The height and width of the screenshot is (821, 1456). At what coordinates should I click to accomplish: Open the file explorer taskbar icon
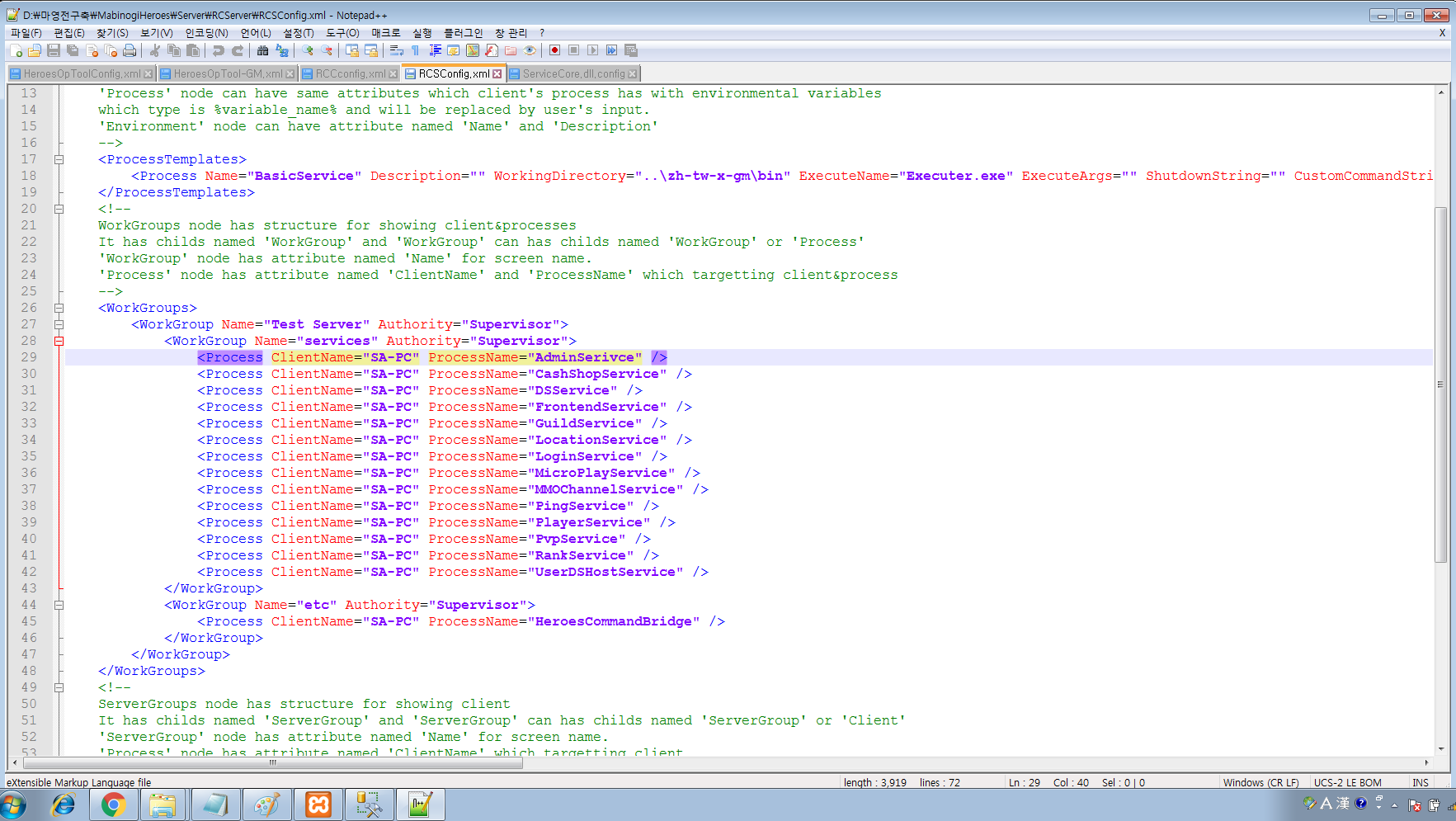pos(163,804)
